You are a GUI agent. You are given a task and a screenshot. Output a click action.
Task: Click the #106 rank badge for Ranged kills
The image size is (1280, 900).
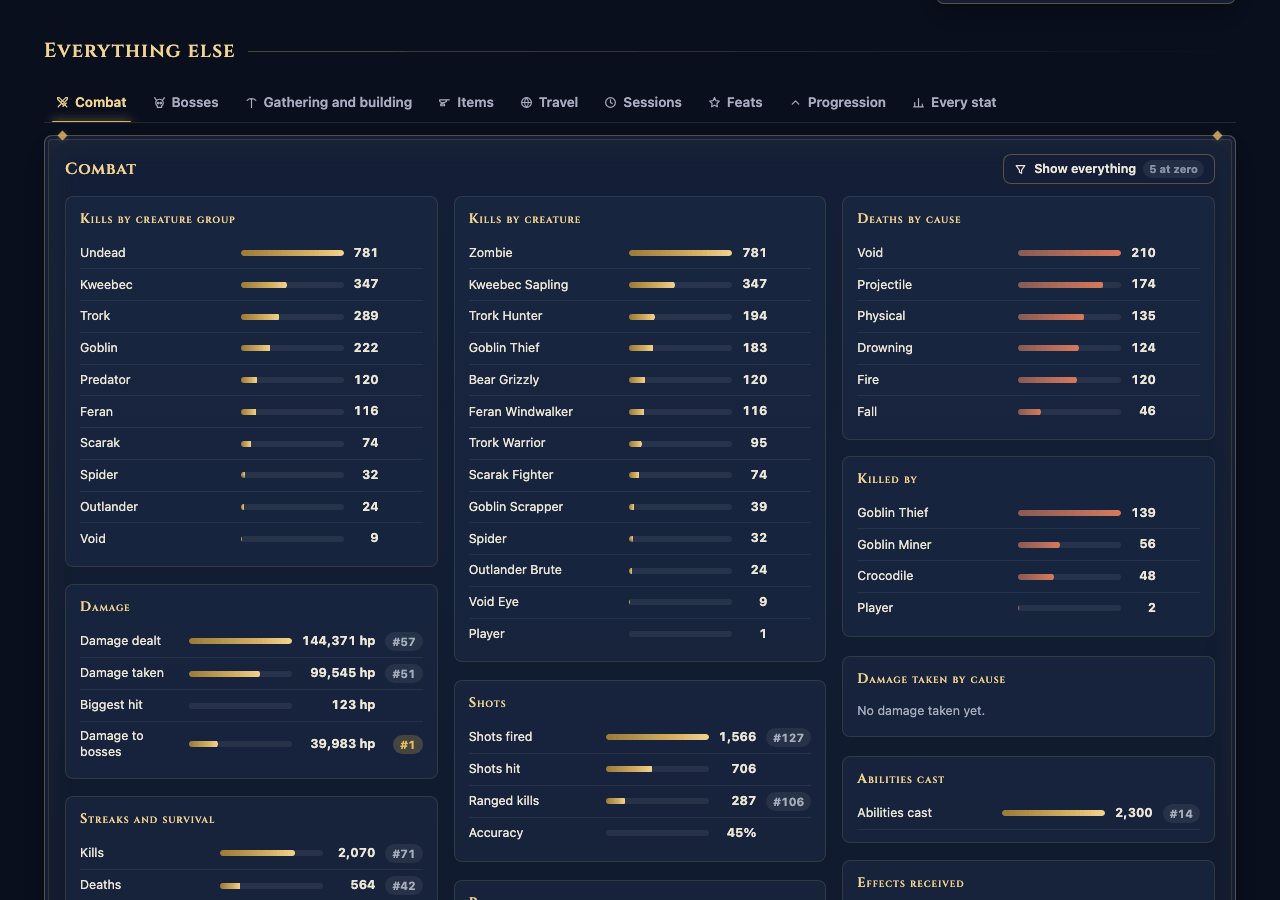[788, 802]
